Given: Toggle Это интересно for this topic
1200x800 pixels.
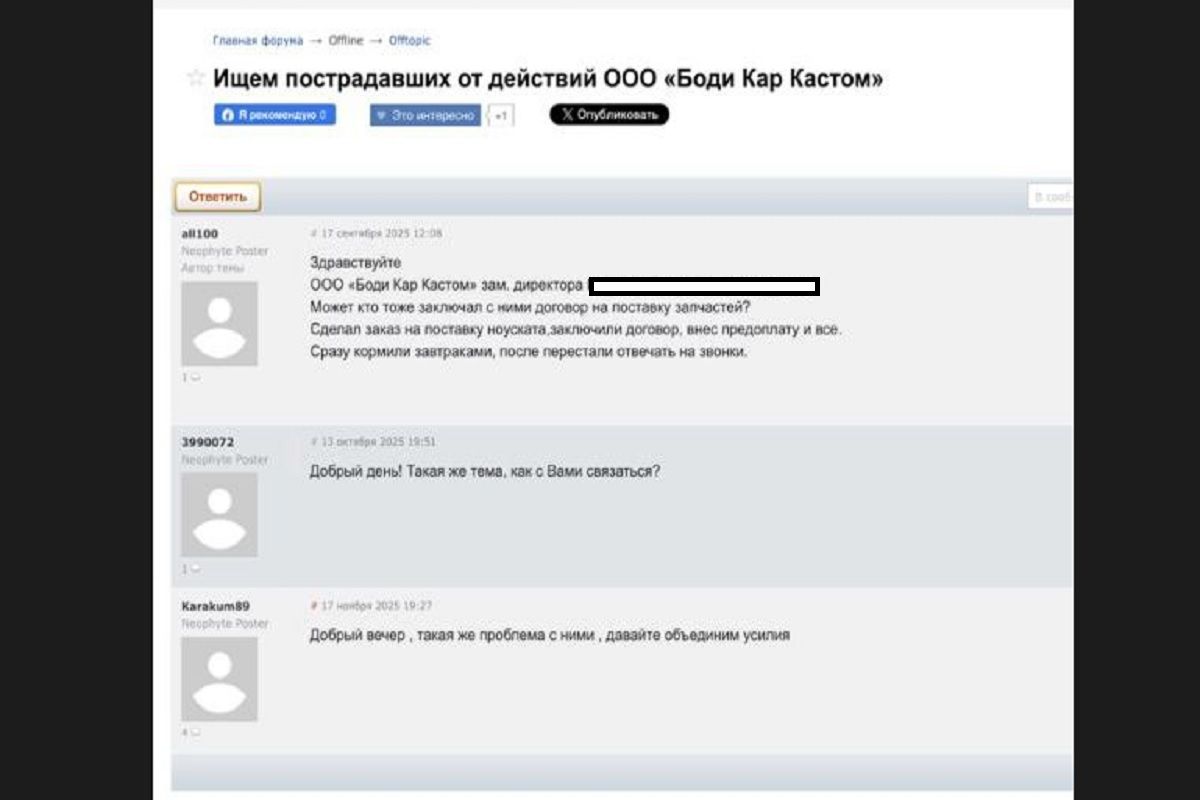Looking at the screenshot, I should click(x=424, y=115).
